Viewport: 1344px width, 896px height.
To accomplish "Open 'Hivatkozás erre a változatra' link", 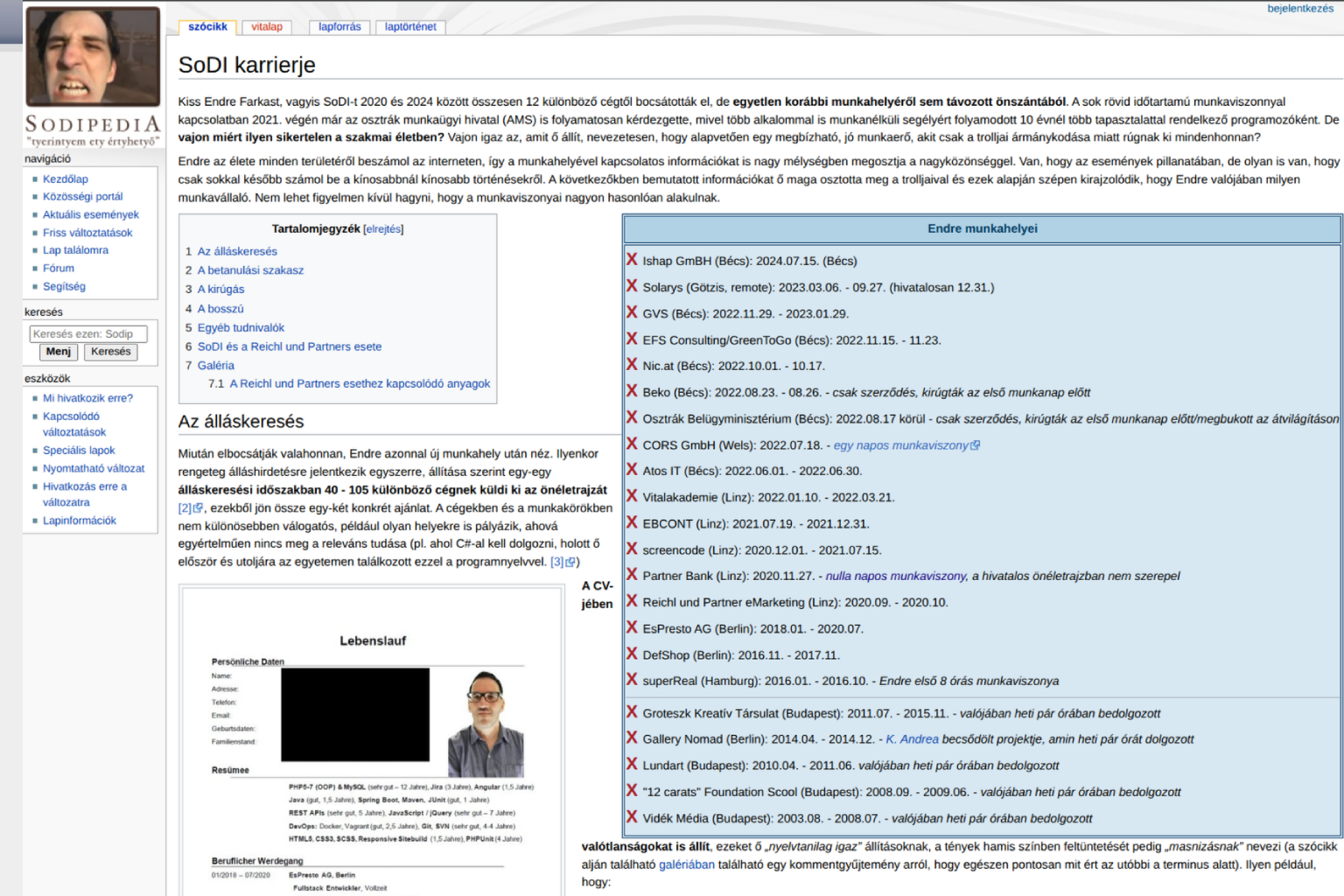I will point(85,494).
